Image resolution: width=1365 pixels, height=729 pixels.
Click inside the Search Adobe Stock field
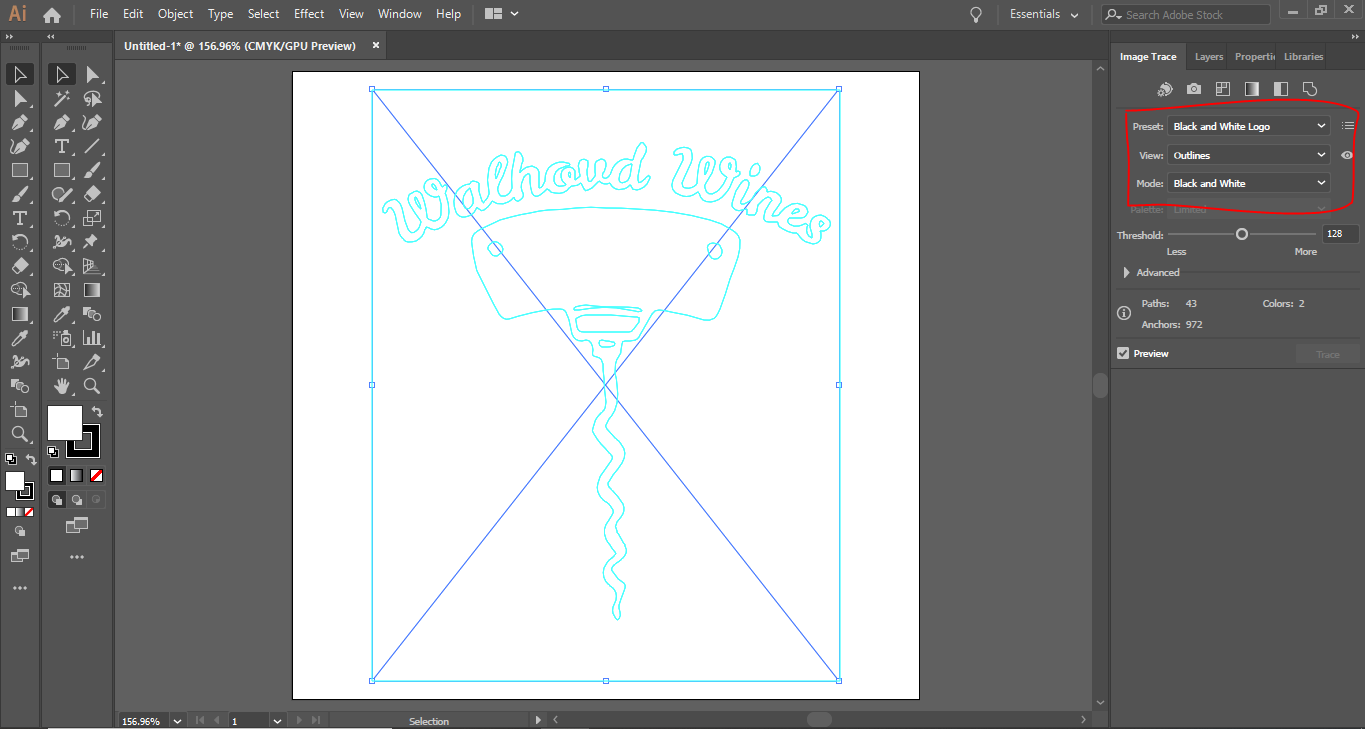click(1185, 14)
